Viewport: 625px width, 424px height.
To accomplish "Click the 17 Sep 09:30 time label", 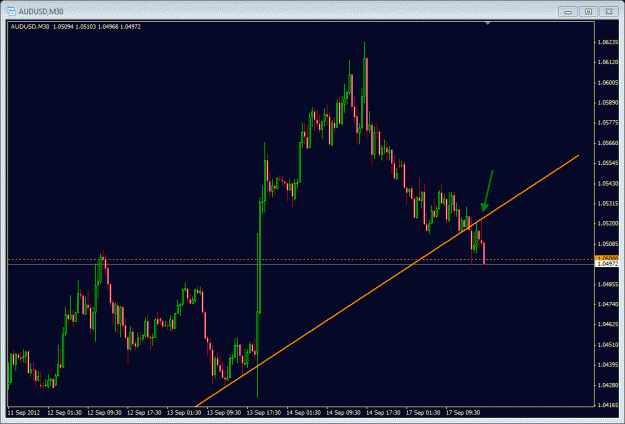I will coord(463,413).
